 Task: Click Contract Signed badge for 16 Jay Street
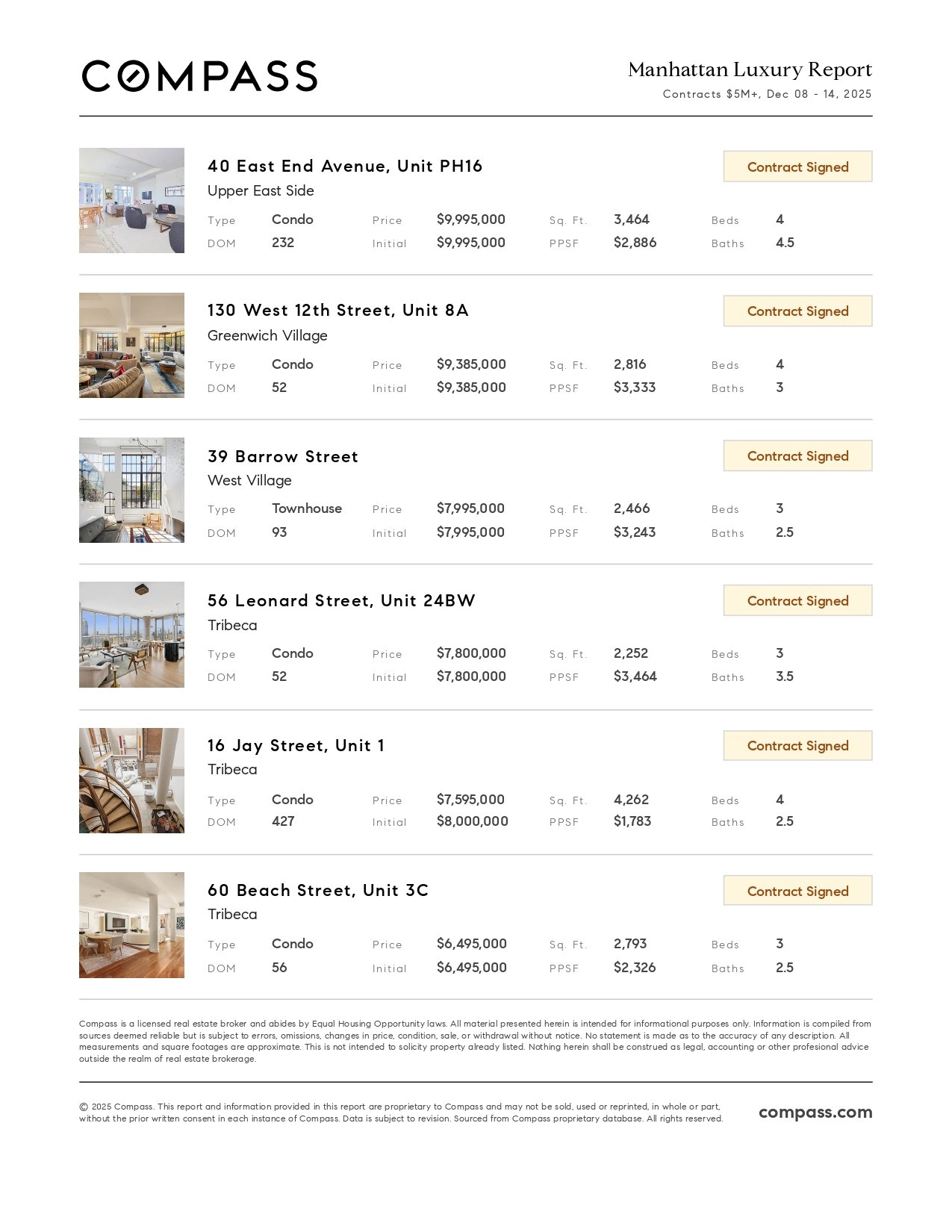point(797,746)
